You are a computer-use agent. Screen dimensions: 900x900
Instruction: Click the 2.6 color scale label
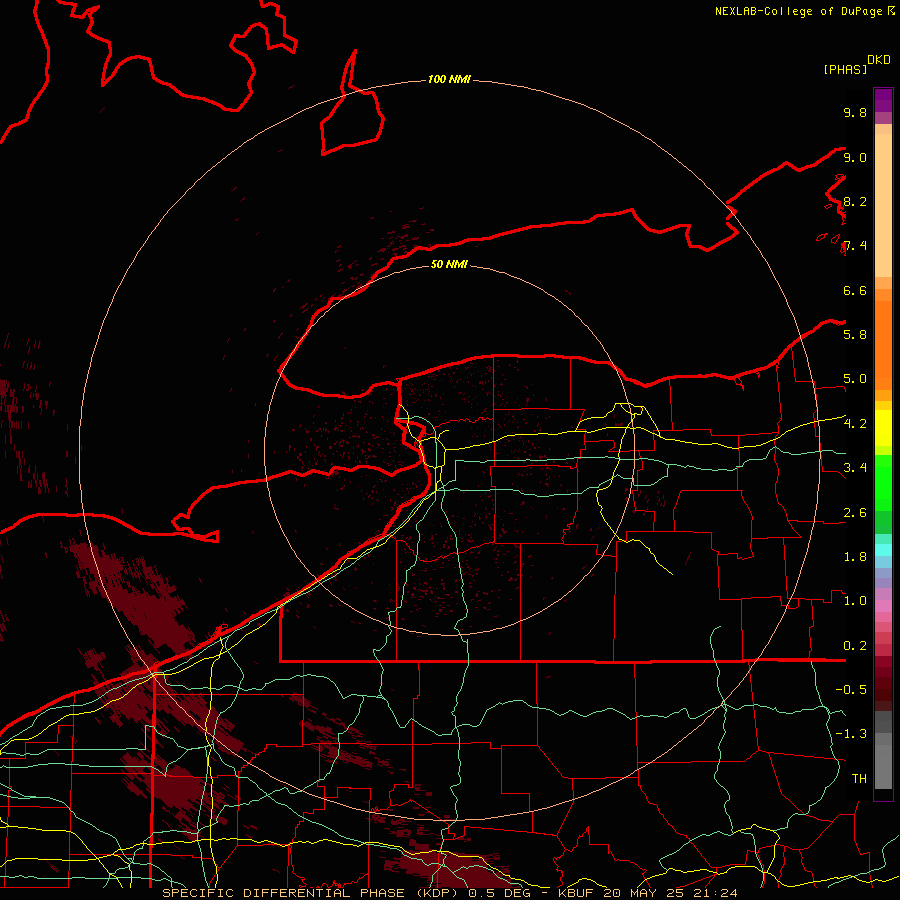[x=855, y=512]
